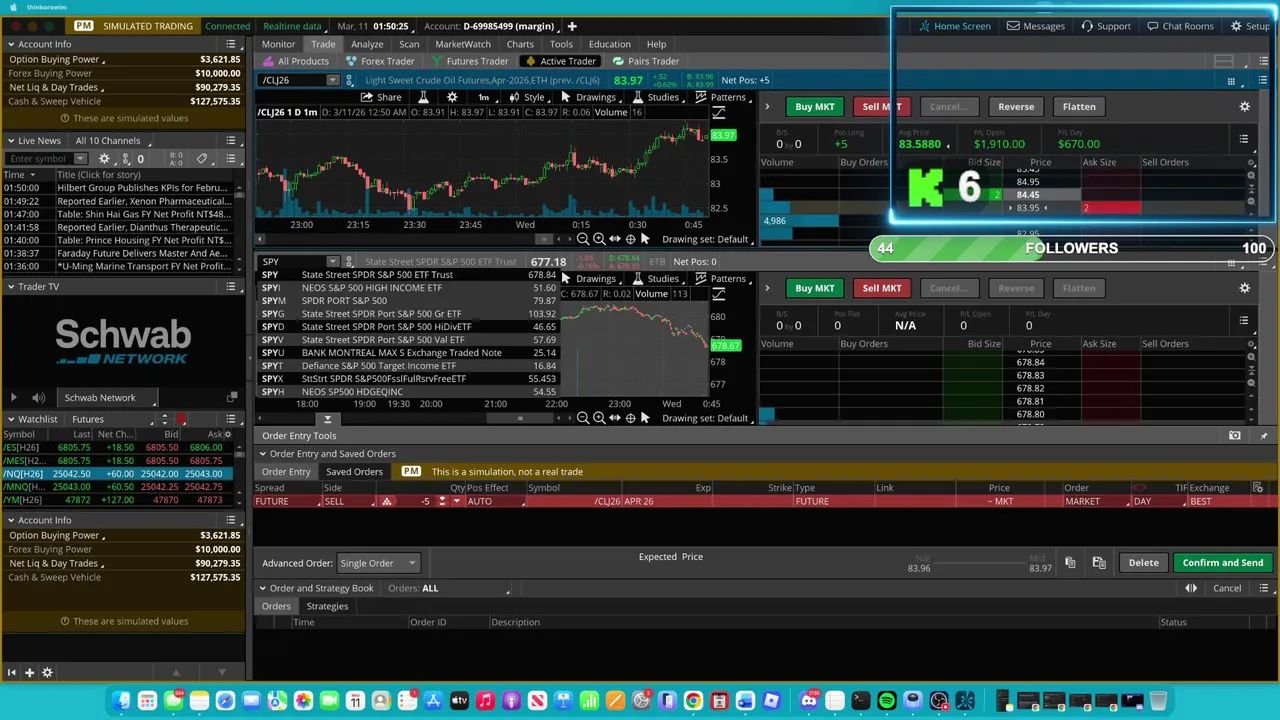Toggle buy/sell side icon on the order row

(x=387, y=501)
